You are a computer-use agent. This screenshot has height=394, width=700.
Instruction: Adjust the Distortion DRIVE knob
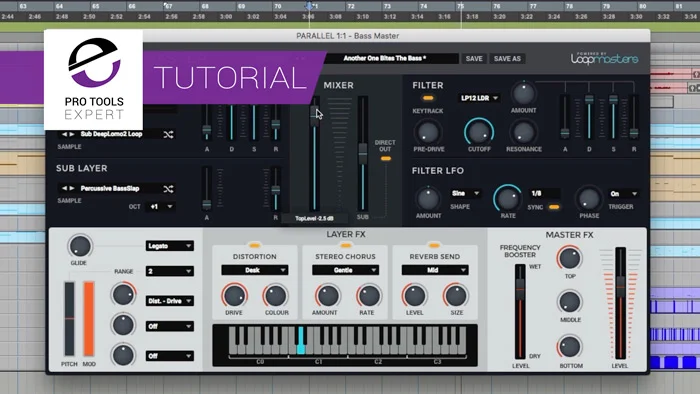pyautogui.click(x=234, y=295)
